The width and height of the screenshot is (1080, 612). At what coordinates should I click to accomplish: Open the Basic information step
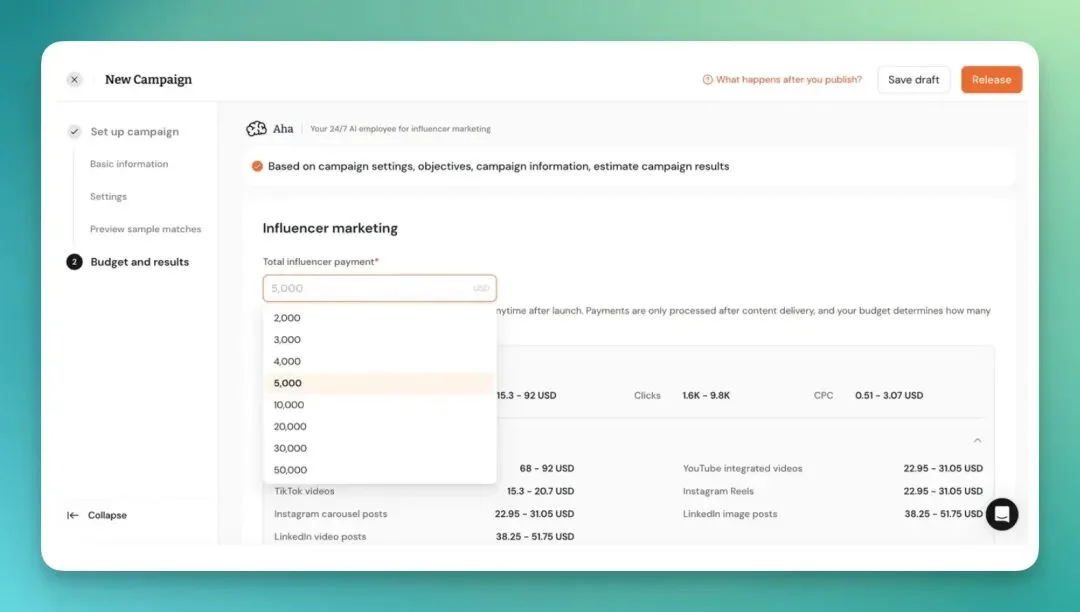click(129, 164)
